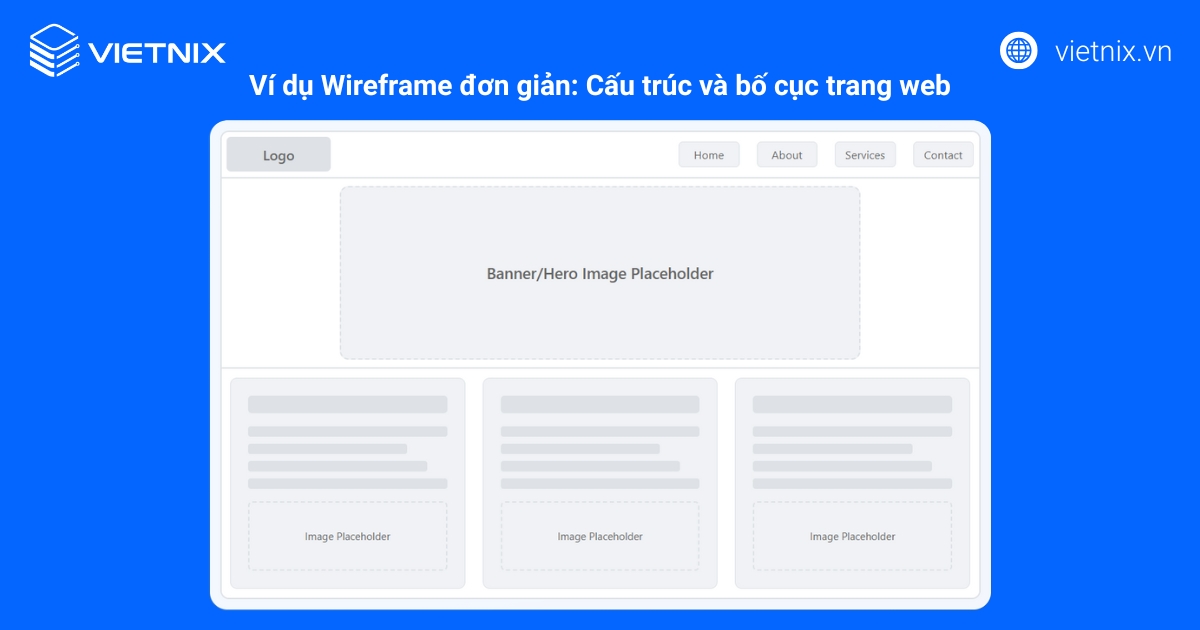Select the middle card's Image Placeholder
Image resolution: width=1200 pixels, height=630 pixels.
coord(600,536)
